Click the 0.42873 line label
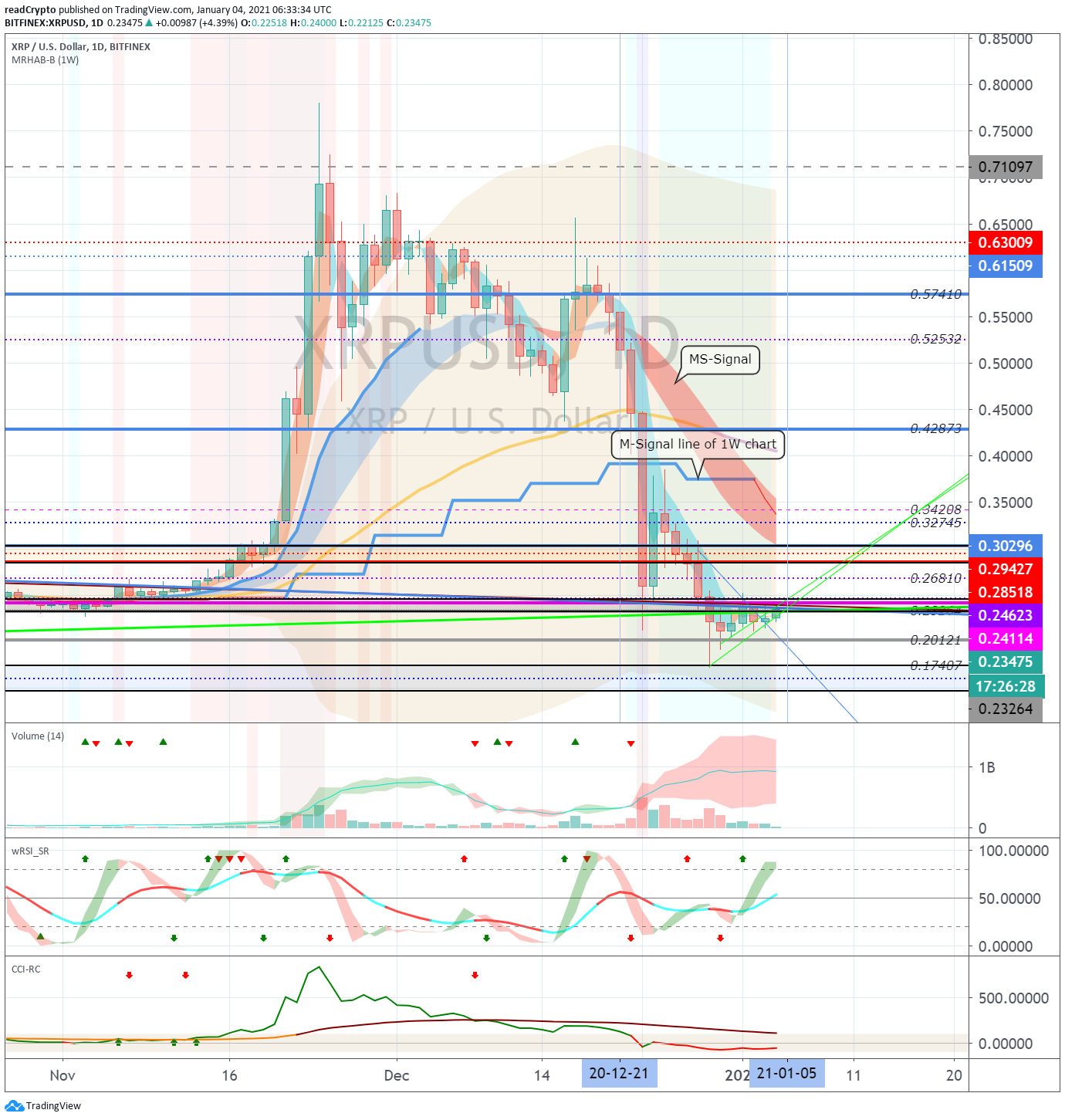This screenshot has width=1065, height=1120. click(x=936, y=428)
